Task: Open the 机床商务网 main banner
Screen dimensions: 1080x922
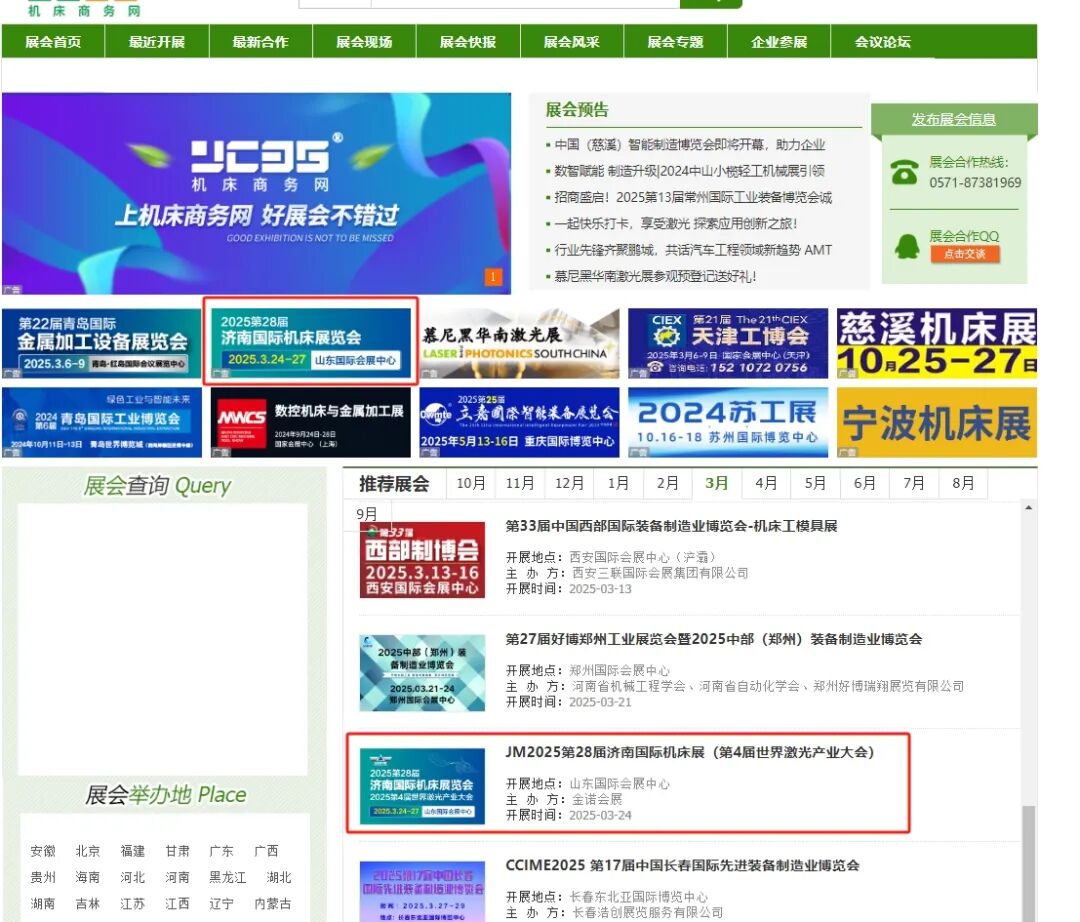Action: tap(256, 193)
